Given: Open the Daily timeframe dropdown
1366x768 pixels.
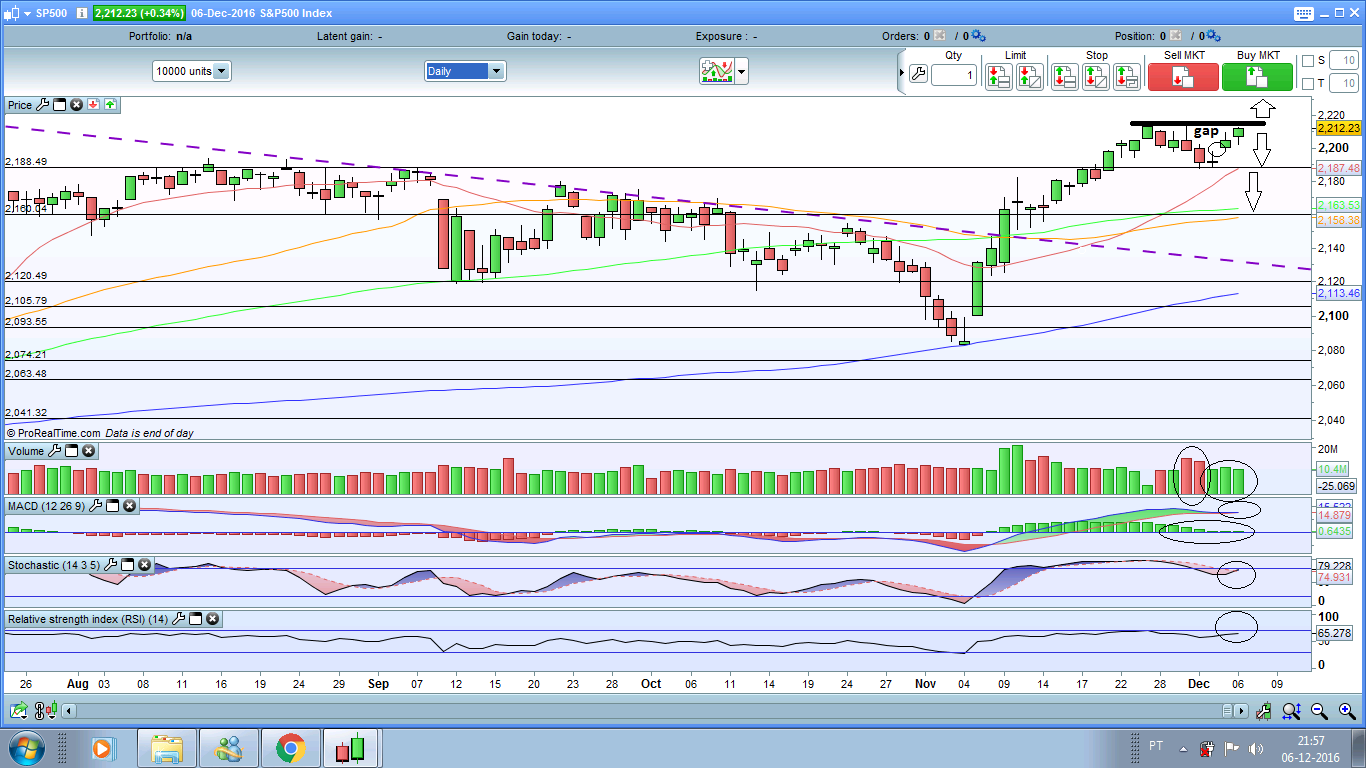Looking at the screenshot, I should [496, 71].
